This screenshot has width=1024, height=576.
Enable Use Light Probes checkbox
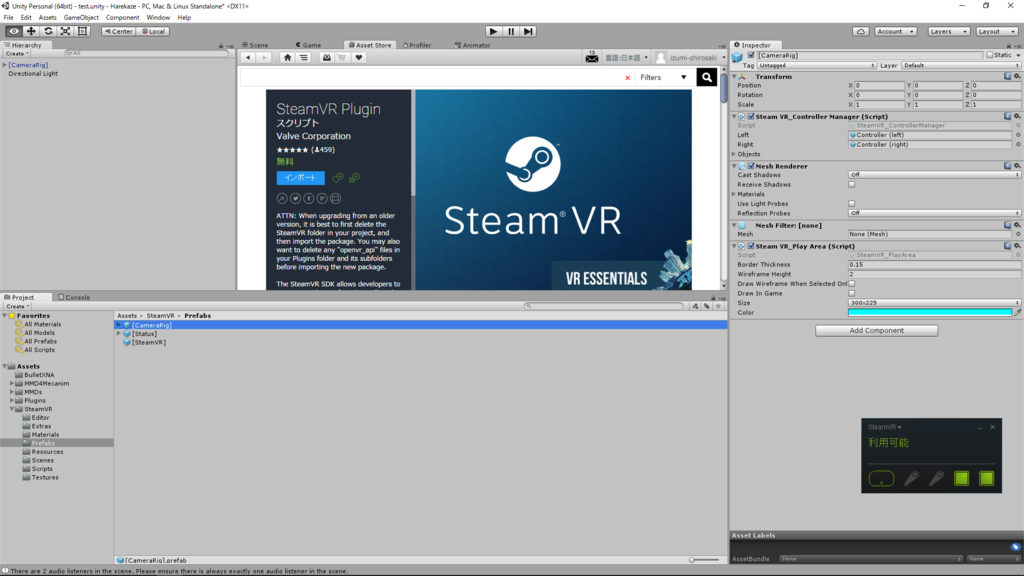(852, 204)
